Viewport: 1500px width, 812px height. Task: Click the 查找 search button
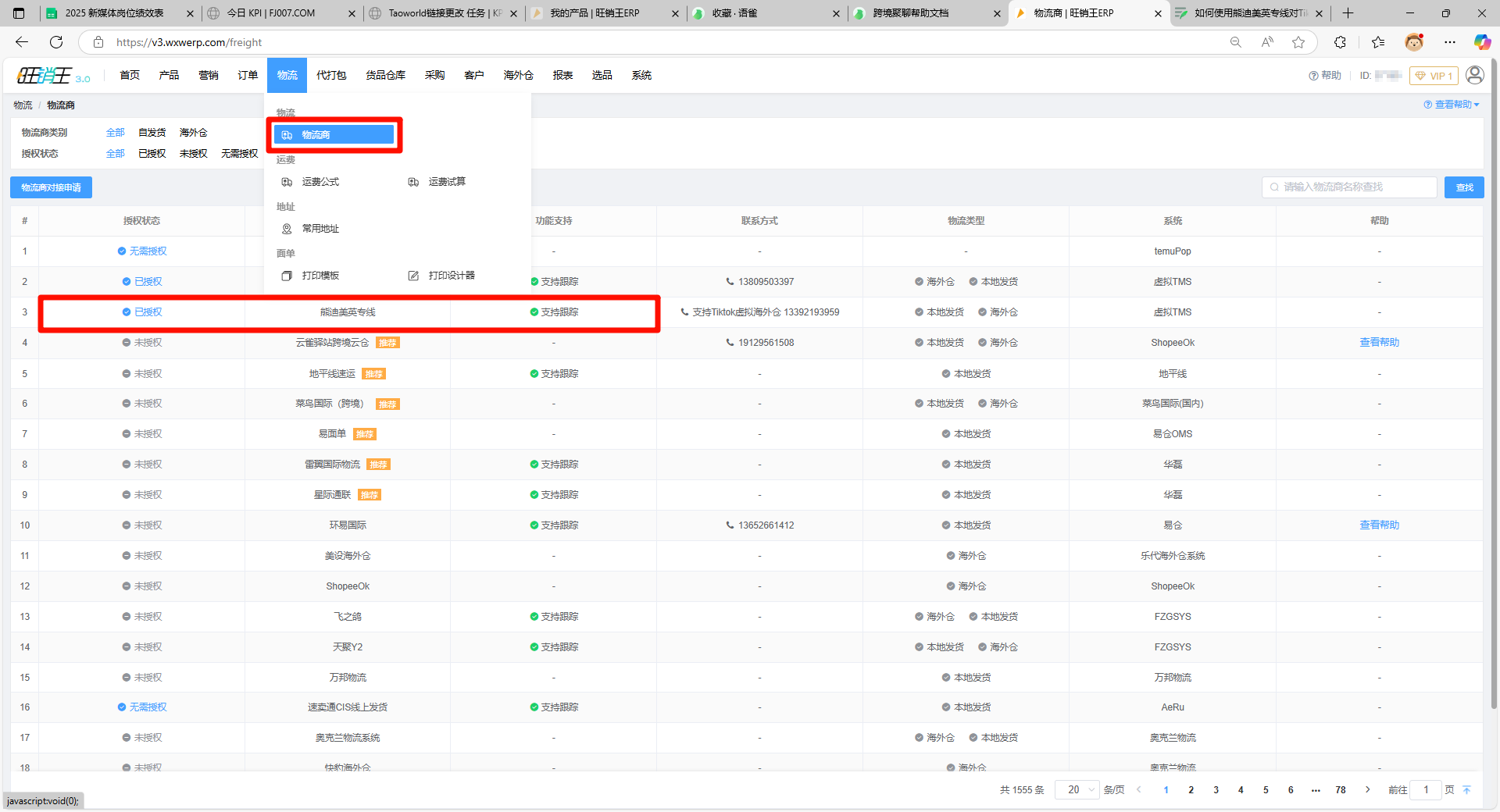[x=1464, y=187]
